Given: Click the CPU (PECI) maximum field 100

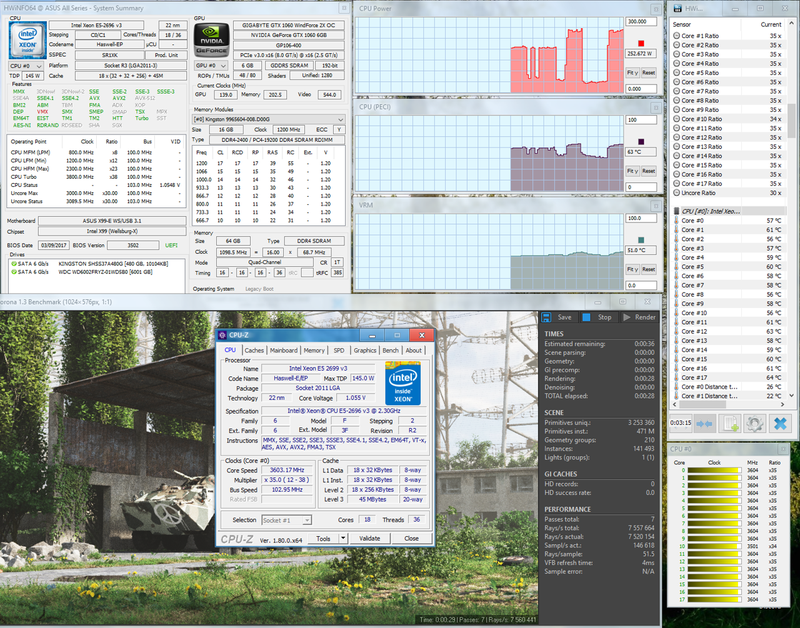Looking at the screenshot, I should 641,120.
